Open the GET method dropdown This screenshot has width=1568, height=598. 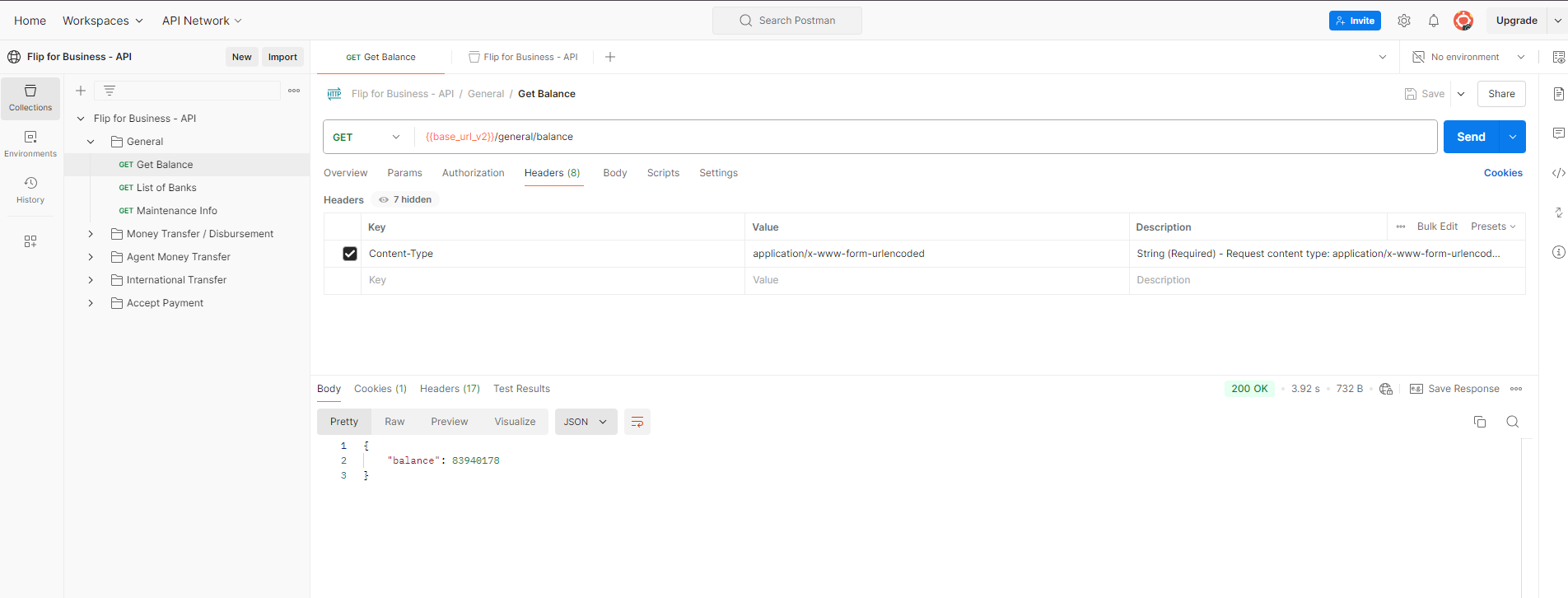[x=366, y=137]
